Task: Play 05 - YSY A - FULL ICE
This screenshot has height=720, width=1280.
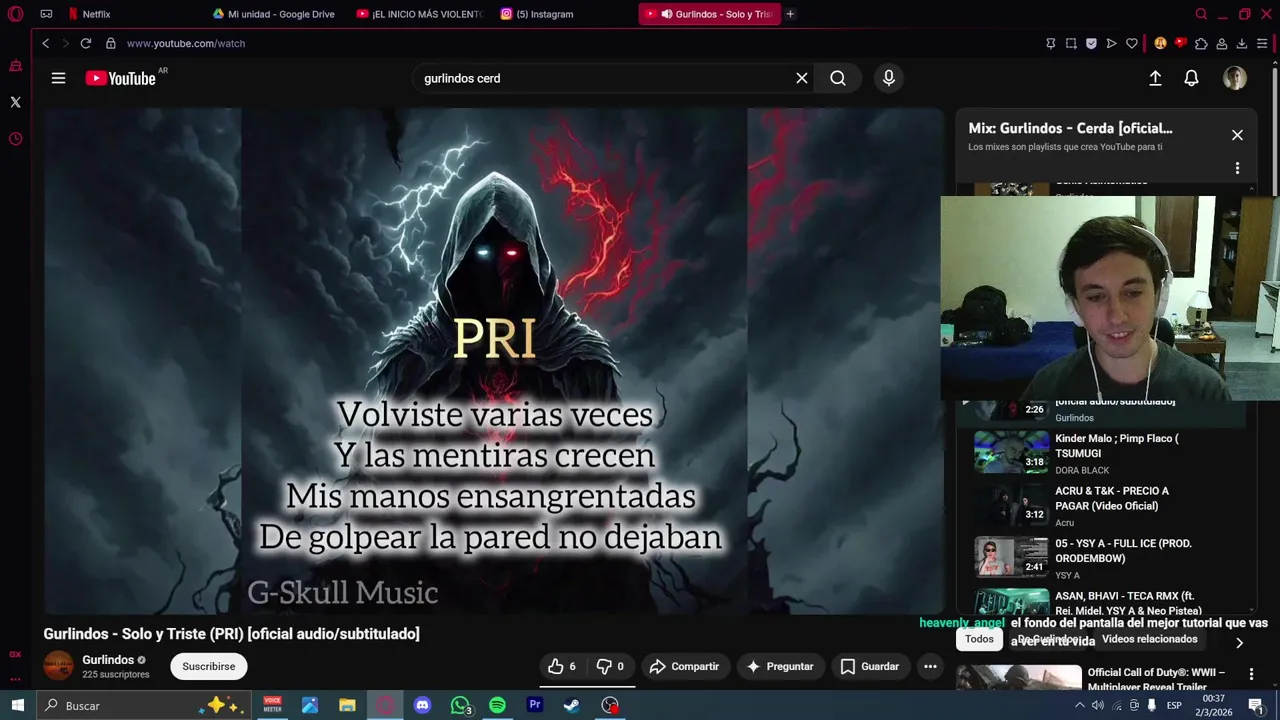Action: 1105,559
